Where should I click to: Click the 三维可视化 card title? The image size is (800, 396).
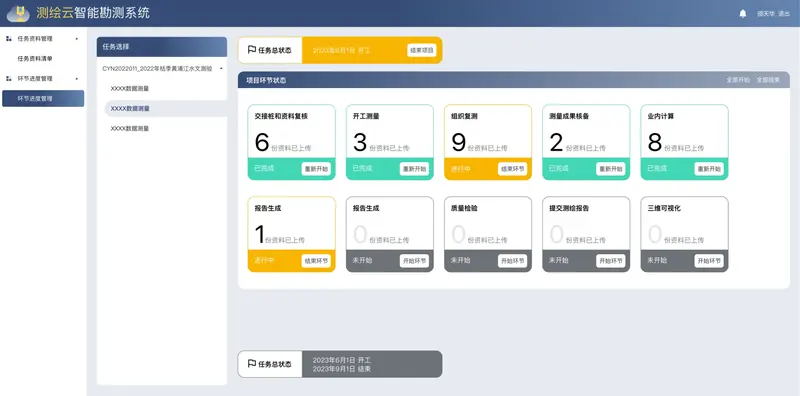click(x=664, y=208)
